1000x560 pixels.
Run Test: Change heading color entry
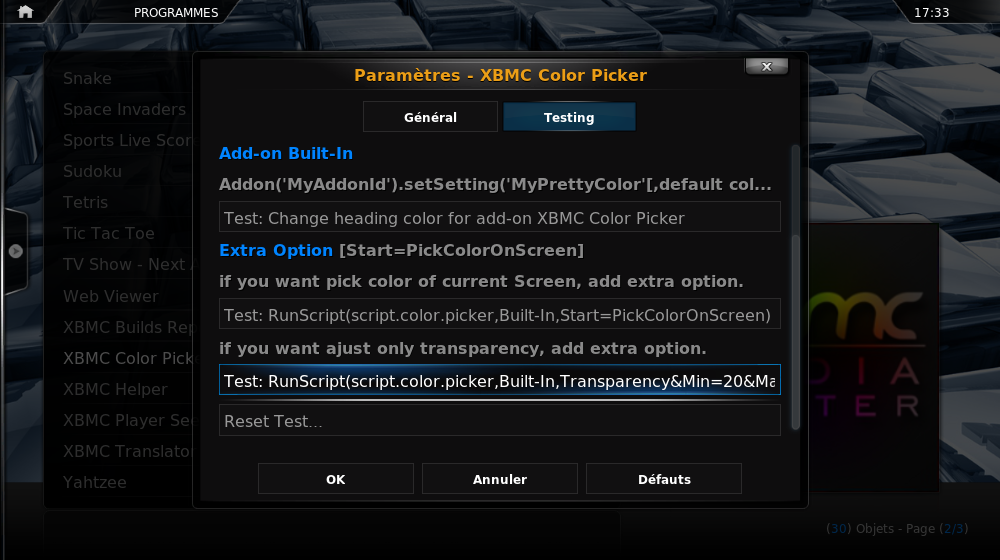pos(499,217)
